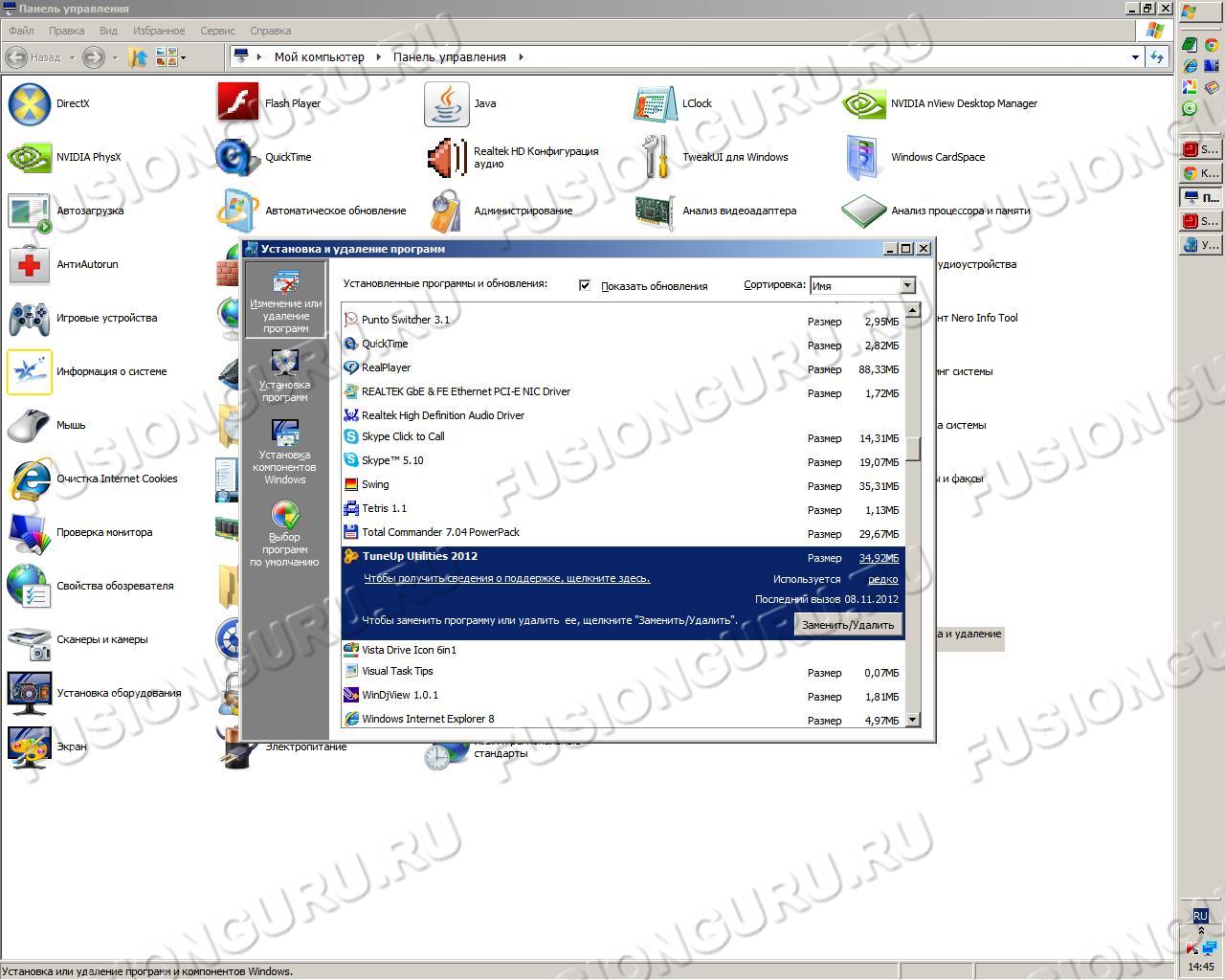The image size is (1225, 980).
Task: Launch Chrome from quick launch
Action: tap(1212, 45)
